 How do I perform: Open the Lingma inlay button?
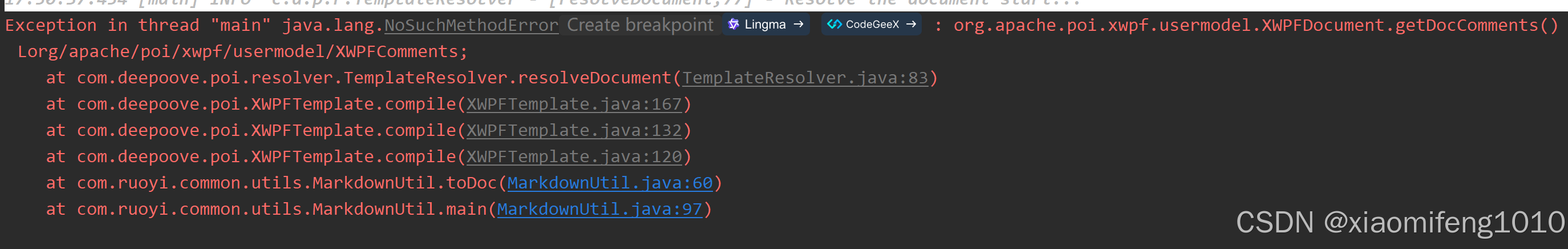point(765,25)
